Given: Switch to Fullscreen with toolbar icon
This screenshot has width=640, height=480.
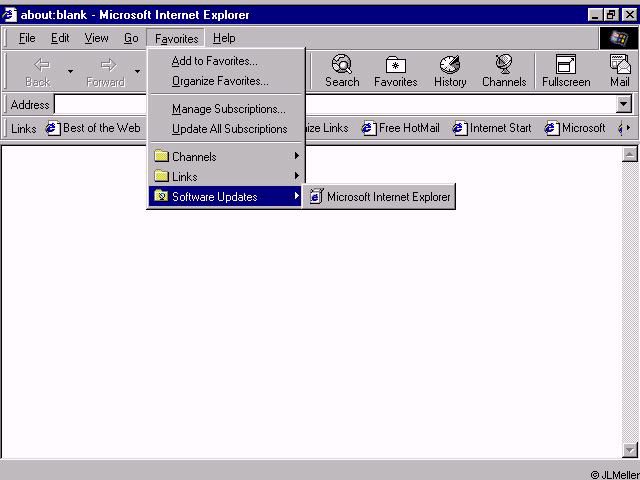Looking at the screenshot, I should [x=566, y=64].
